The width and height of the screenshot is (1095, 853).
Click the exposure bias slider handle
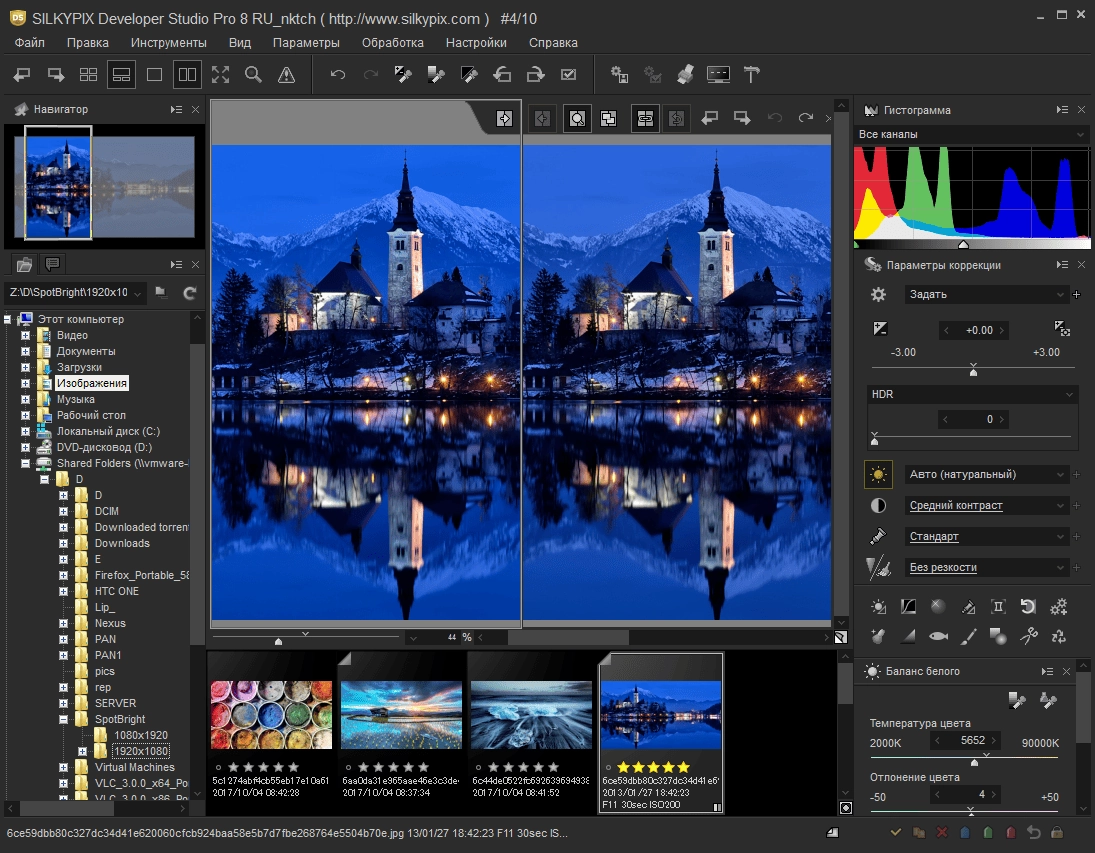click(973, 370)
